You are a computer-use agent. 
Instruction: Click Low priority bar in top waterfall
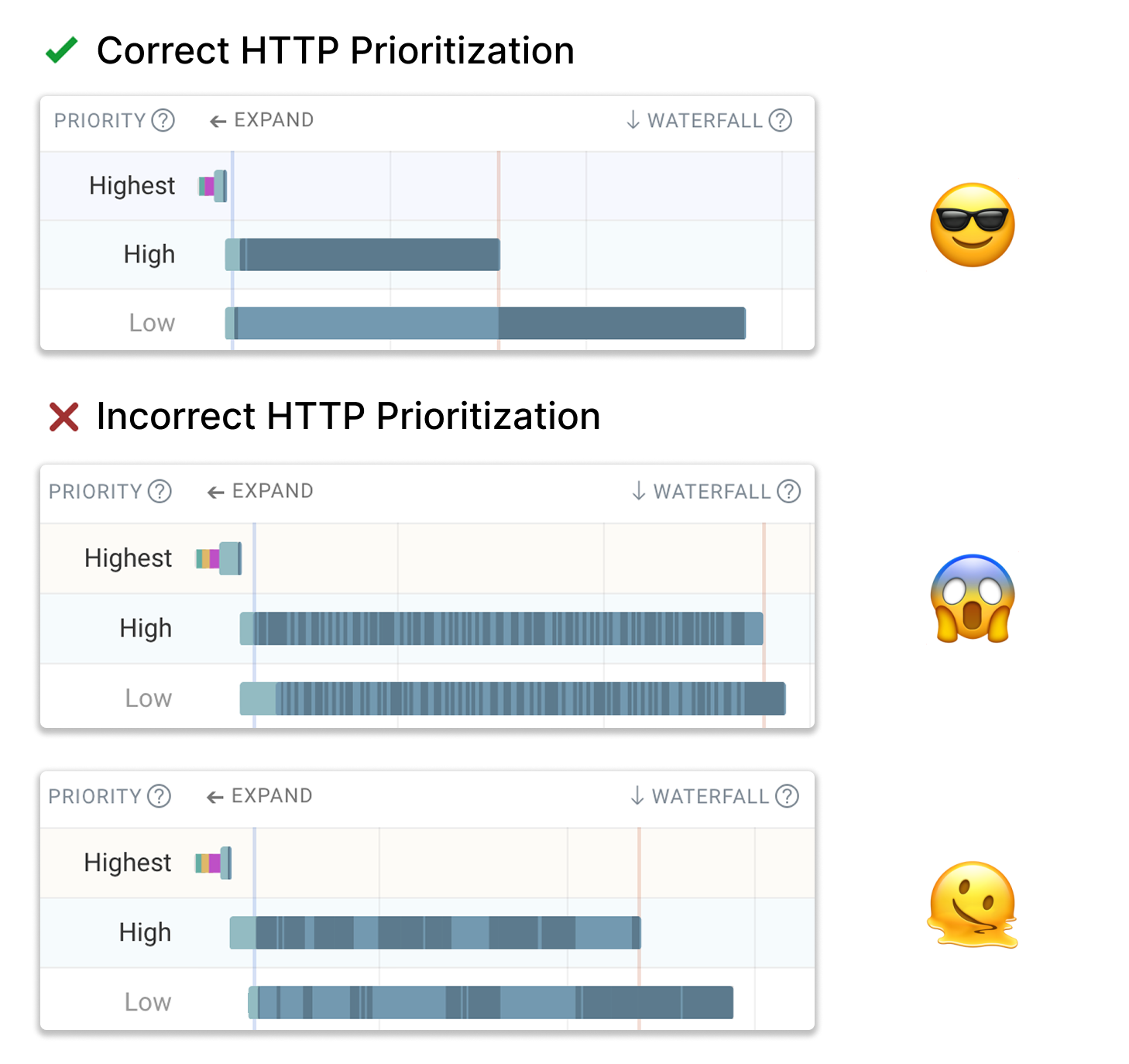click(x=485, y=324)
